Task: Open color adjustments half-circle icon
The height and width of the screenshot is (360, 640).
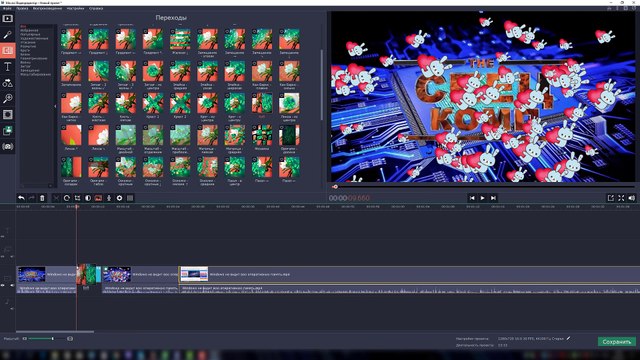Action: point(88,198)
